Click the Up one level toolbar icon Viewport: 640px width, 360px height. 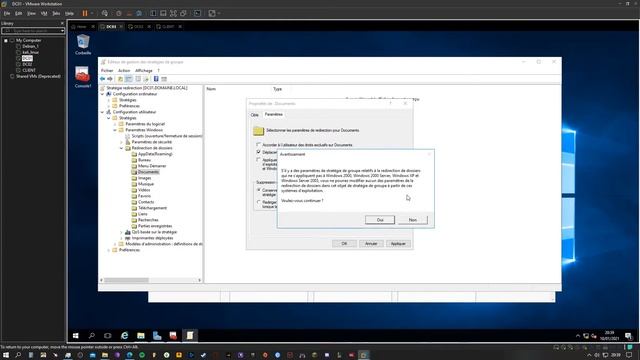(x=120, y=79)
